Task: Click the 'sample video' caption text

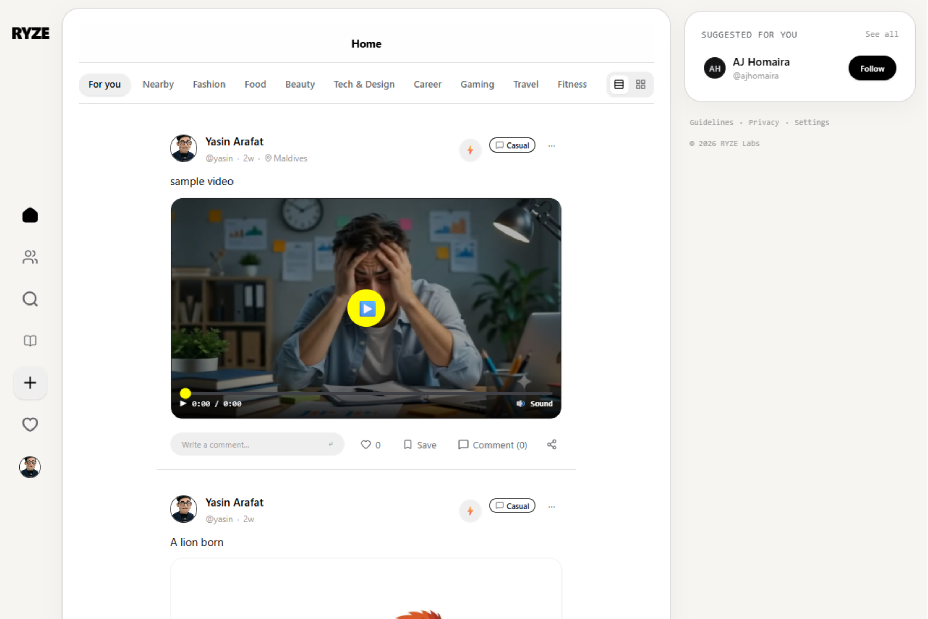Action: click(202, 182)
